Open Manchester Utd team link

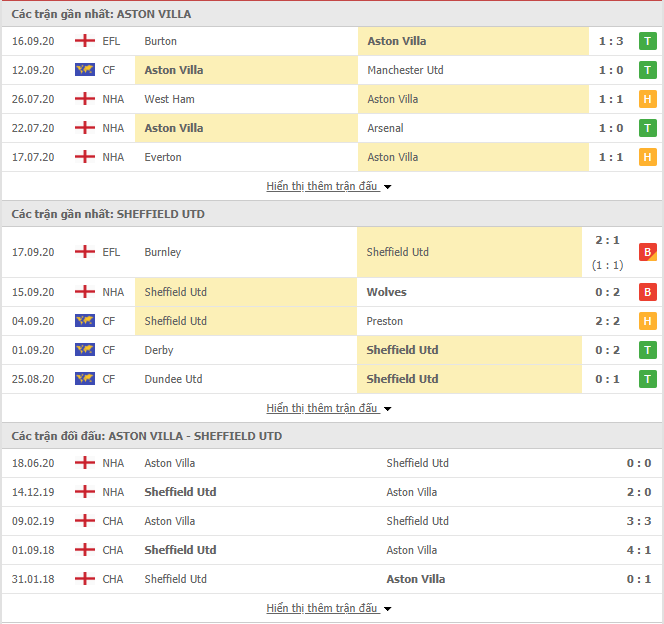click(405, 70)
